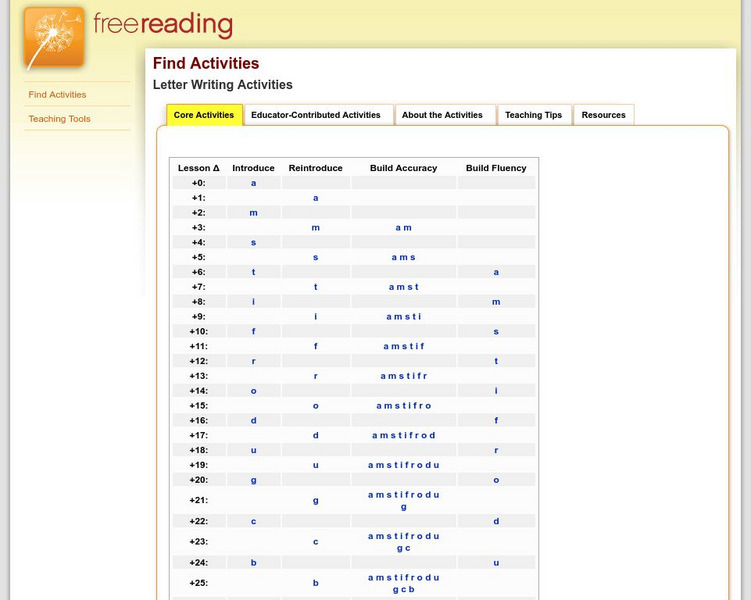Screen dimensions: 751x600
Task: Open Build Fluency 'm' link in row +8
Action: [496, 302]
